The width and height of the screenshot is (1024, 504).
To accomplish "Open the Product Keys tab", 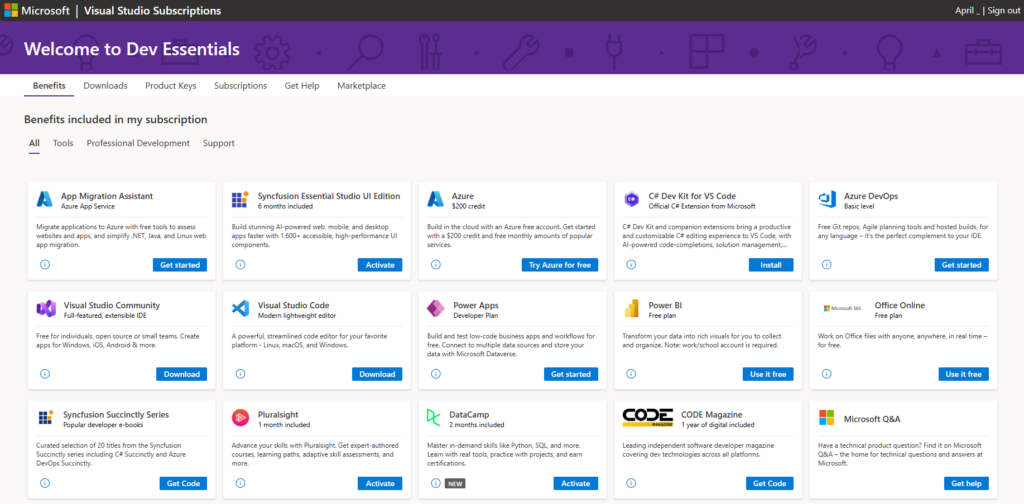I will tap(170, 86).
